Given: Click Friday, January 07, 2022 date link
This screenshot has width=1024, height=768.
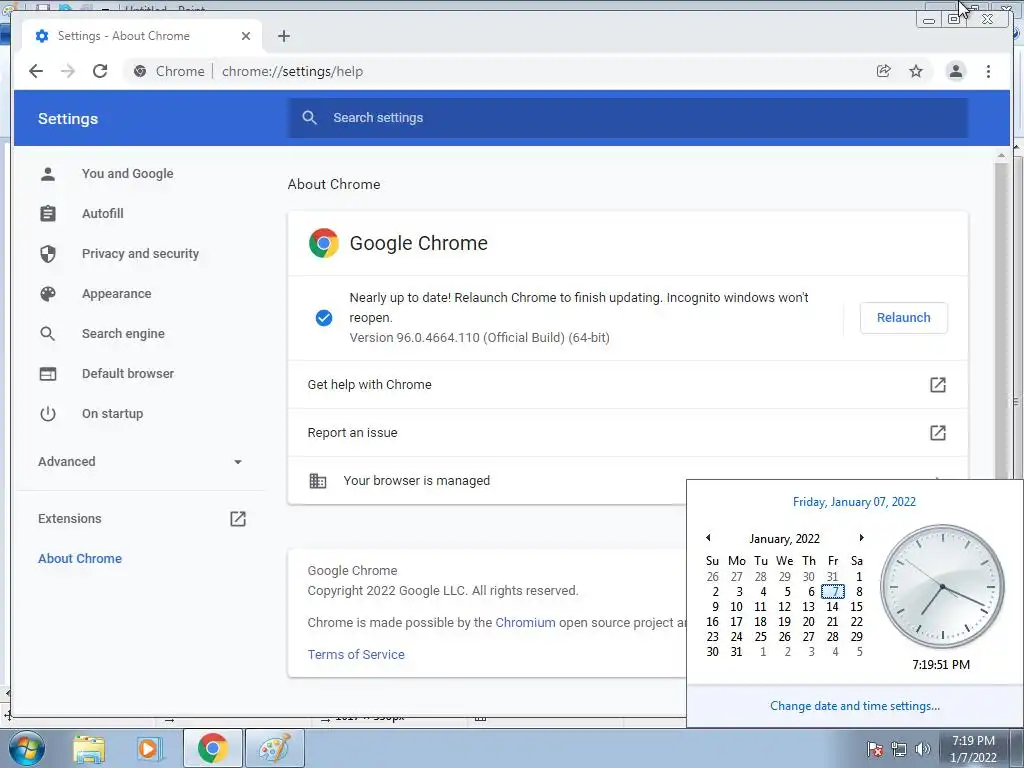Looking at the screenshot, I should click(854, 502).
